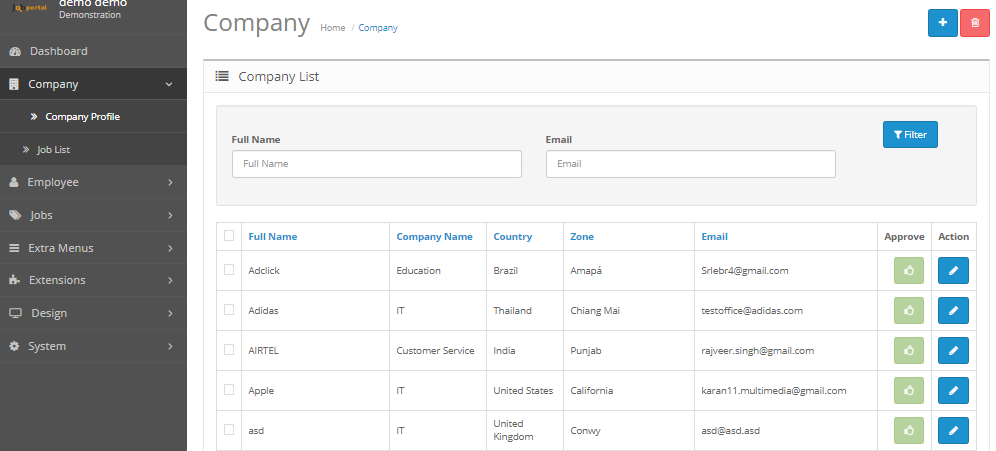Screen dimensions: 996x451
Task: Approve the asd company row
Action: coord(909,431)
